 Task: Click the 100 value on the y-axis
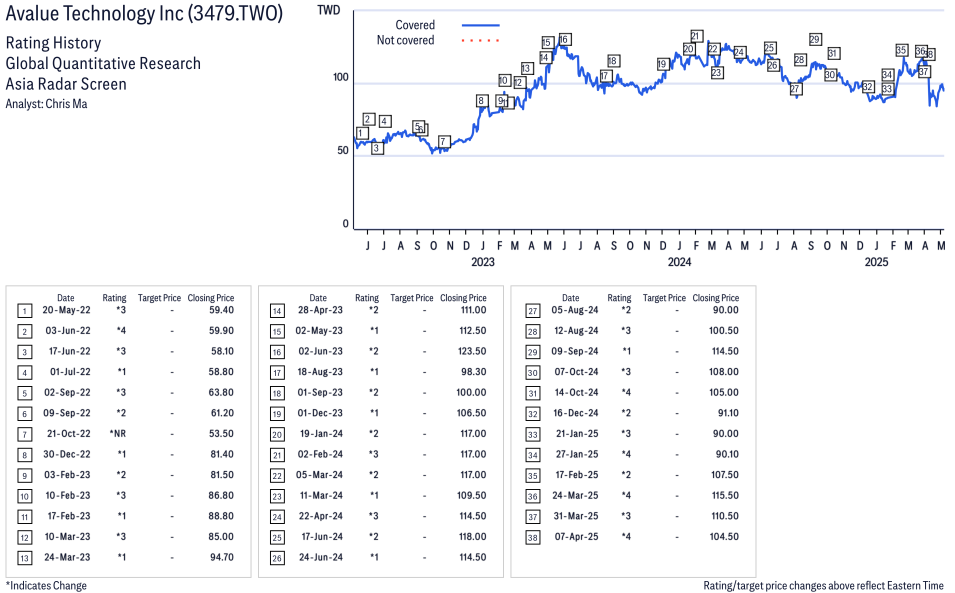(x=341, y=77)
